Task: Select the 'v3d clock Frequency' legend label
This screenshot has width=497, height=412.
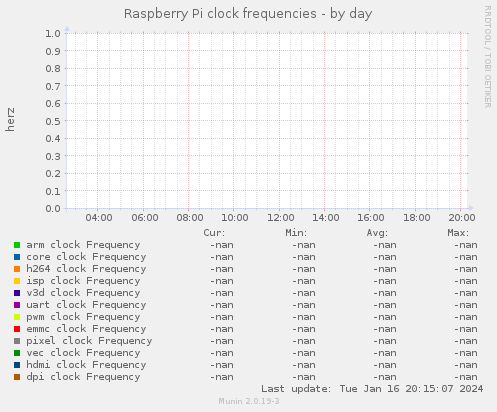Action: (83, 293)
